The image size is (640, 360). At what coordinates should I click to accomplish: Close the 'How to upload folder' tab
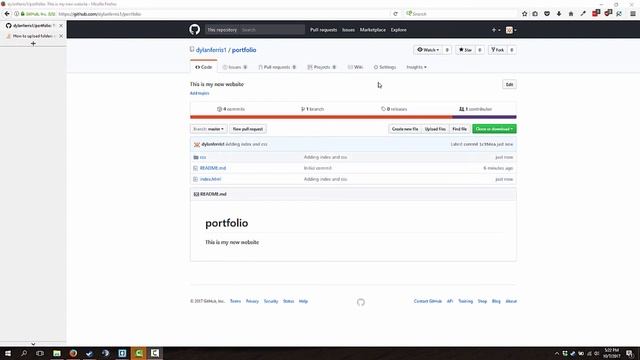coord(61,36)
